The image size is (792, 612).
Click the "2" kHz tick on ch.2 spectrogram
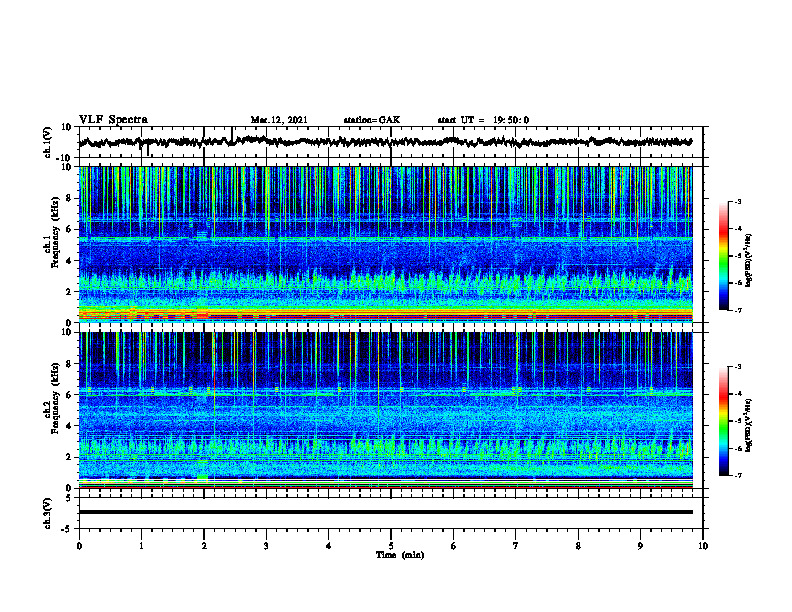(70, 457)
